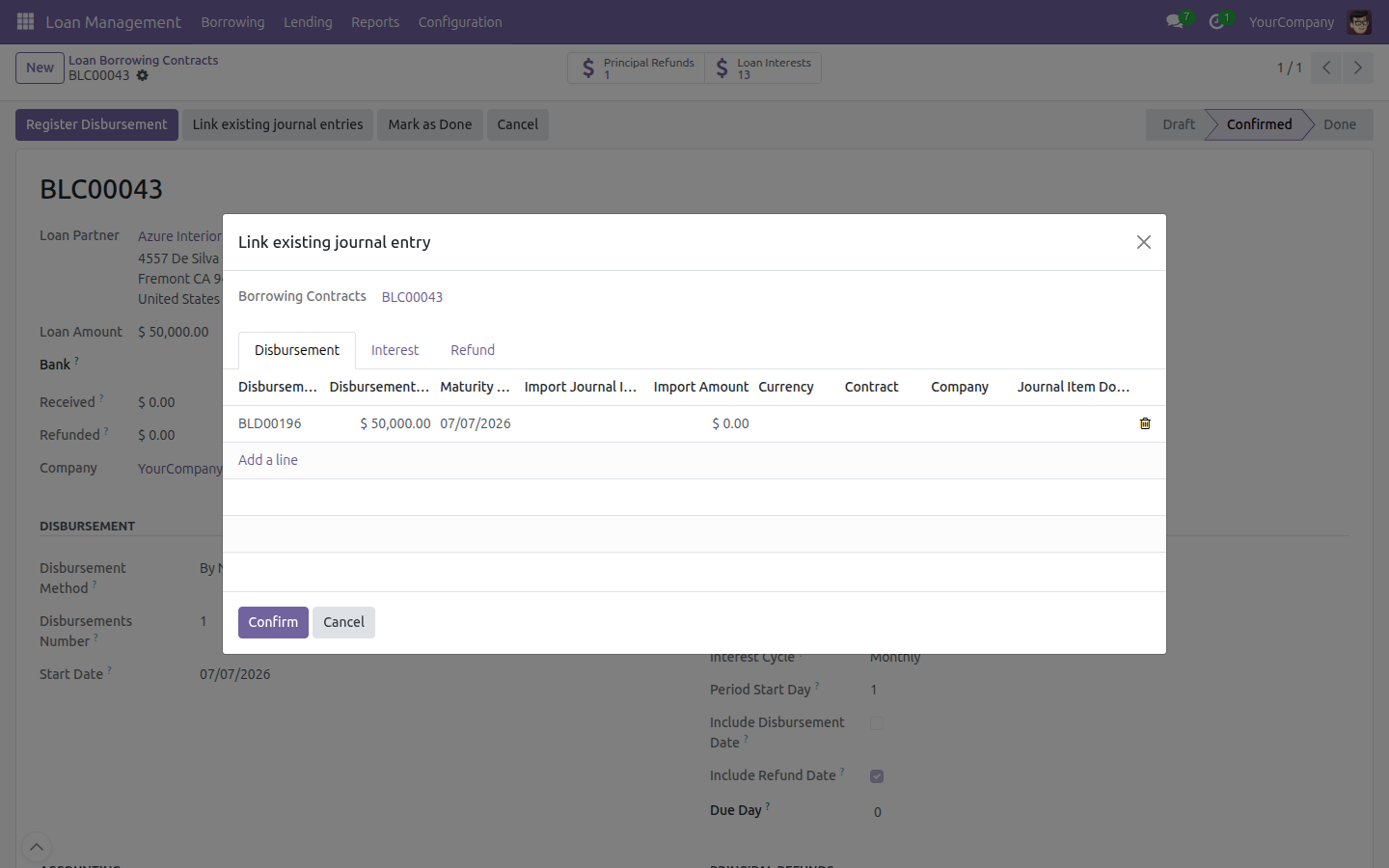Screen dimensions: 1389x868
Task: Open Loan Borrowing Contracts breadcrumb
Action: (143, 60)
